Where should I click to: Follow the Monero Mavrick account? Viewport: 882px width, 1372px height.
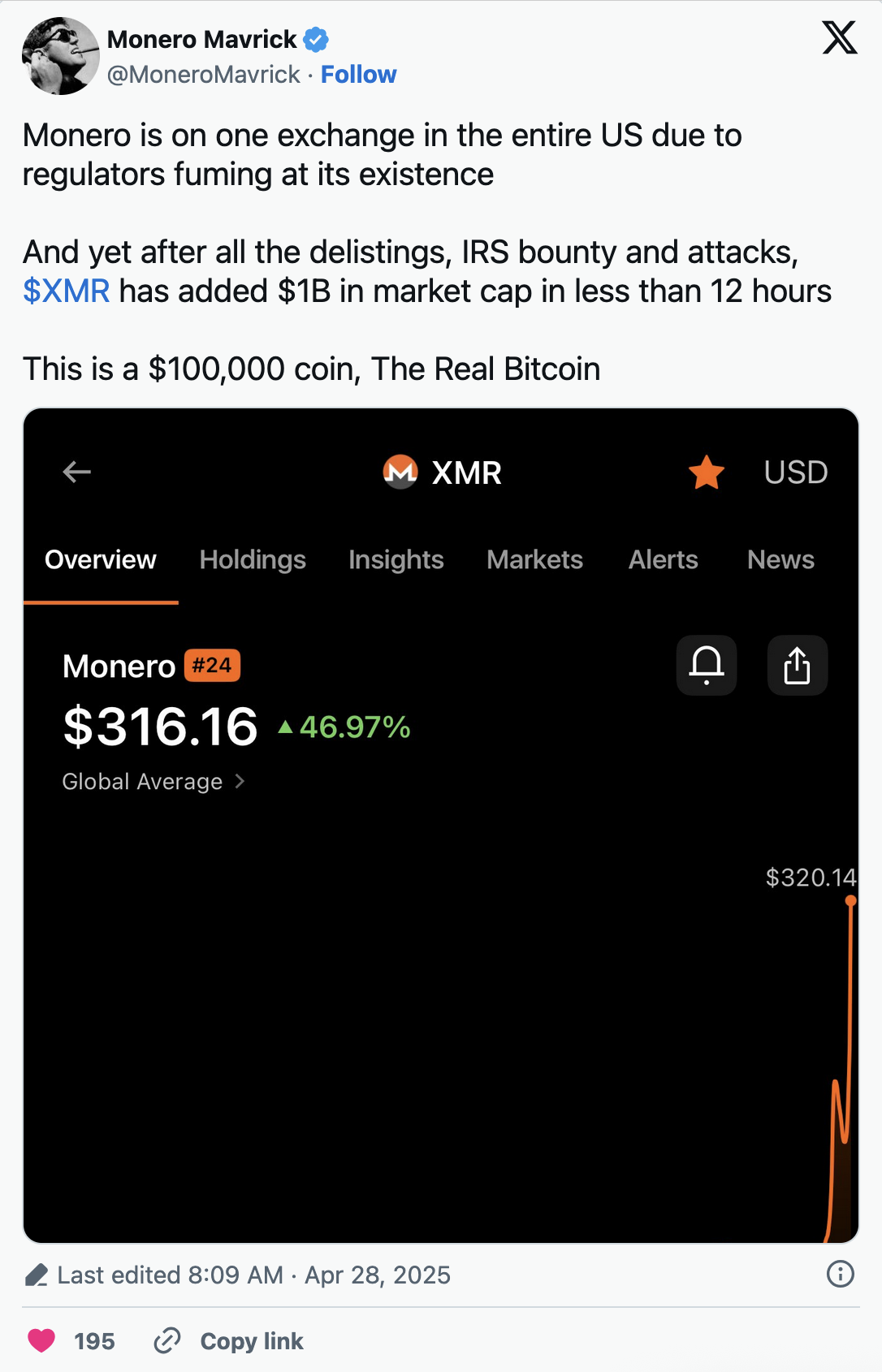[x=358, y=75]
